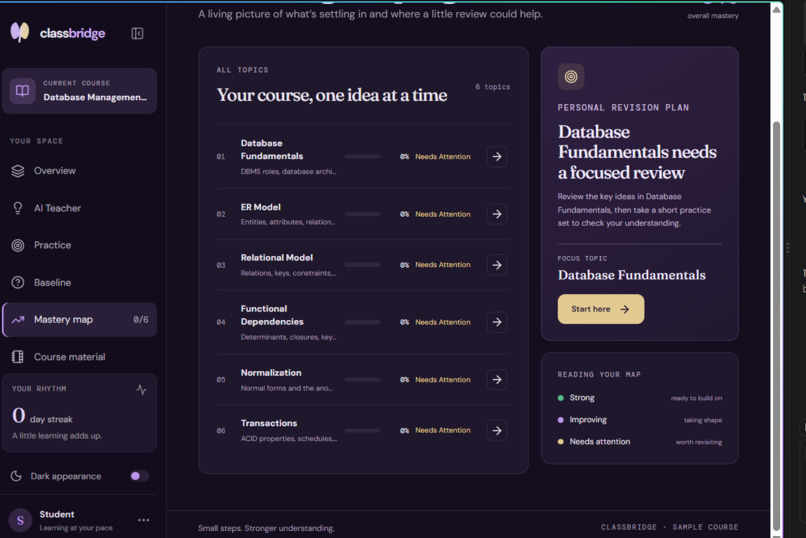Open ER Model via arrow button
The height and width of the screenshot is (538, 806).
[497, 214]
